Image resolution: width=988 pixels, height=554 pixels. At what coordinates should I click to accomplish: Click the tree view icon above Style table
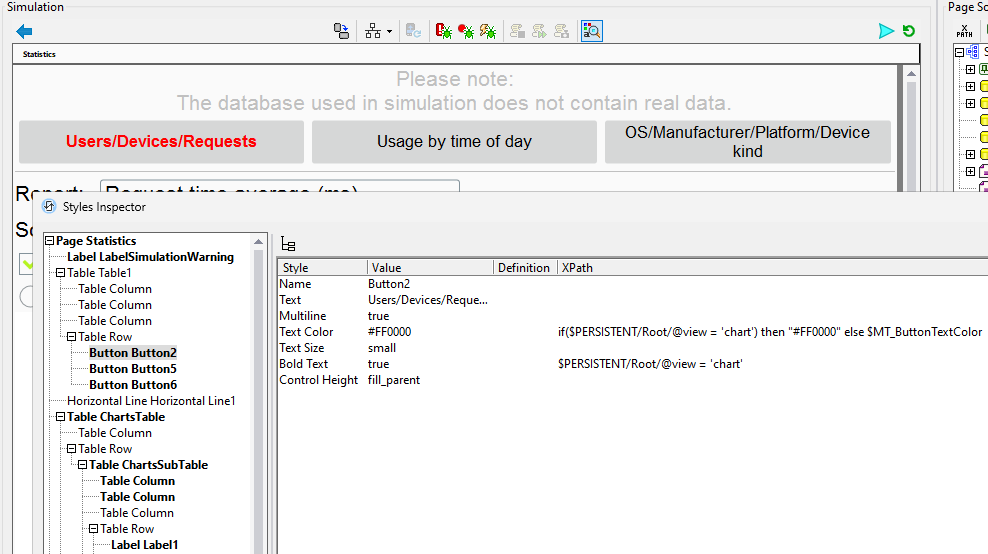point(288,244)
